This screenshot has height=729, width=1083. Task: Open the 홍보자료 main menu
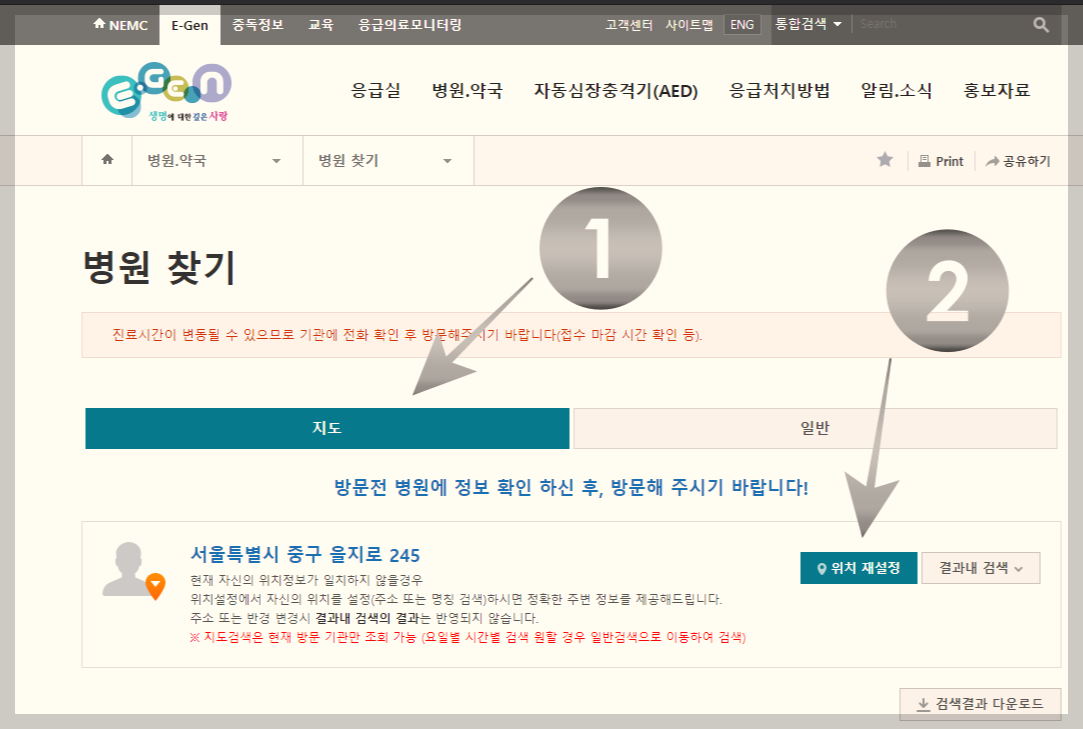997,91
